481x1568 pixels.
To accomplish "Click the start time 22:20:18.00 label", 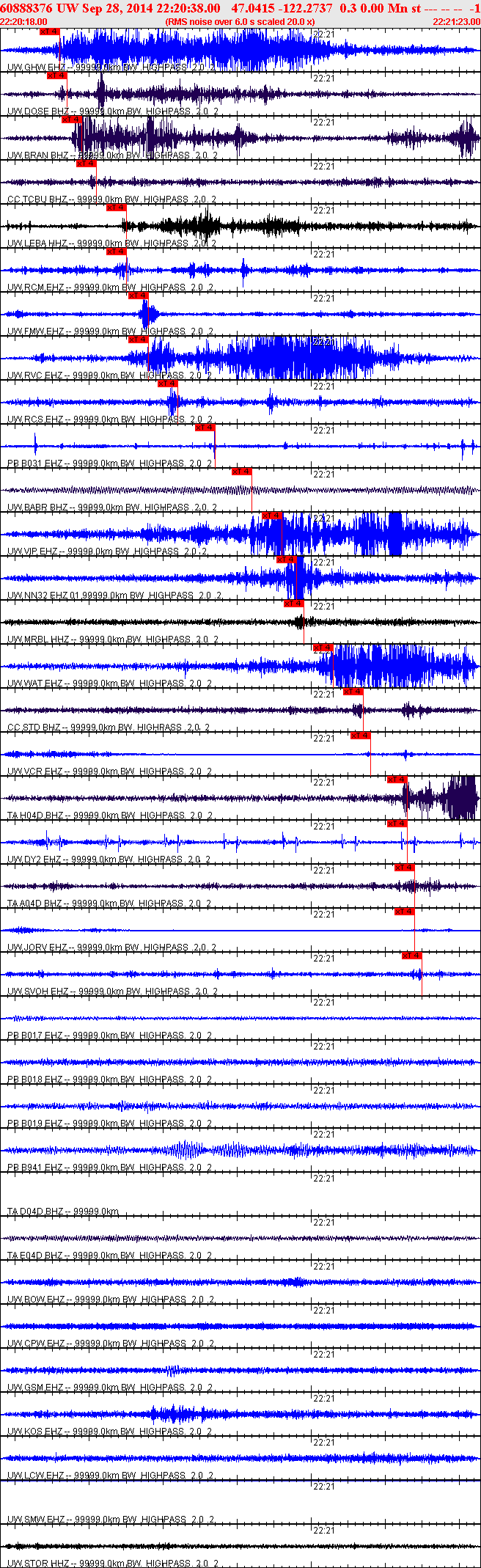I will [23, 22].
